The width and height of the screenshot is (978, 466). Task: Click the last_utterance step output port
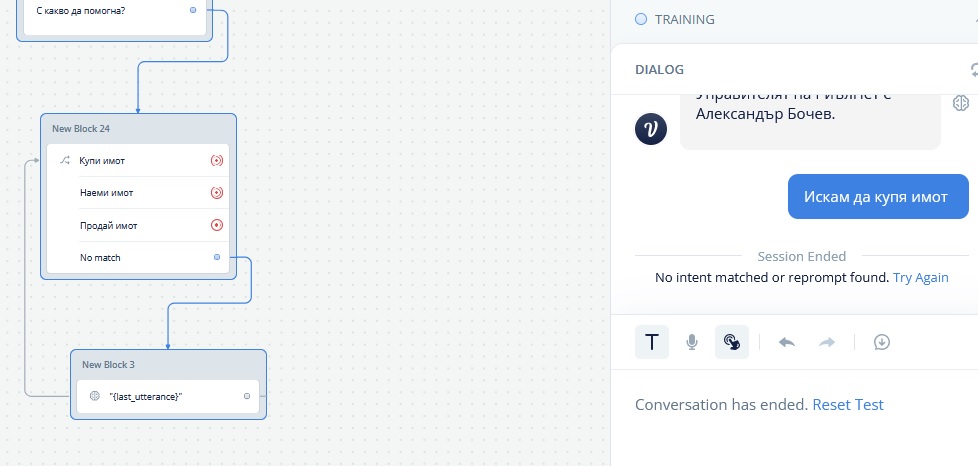click(x=247, y=396)
